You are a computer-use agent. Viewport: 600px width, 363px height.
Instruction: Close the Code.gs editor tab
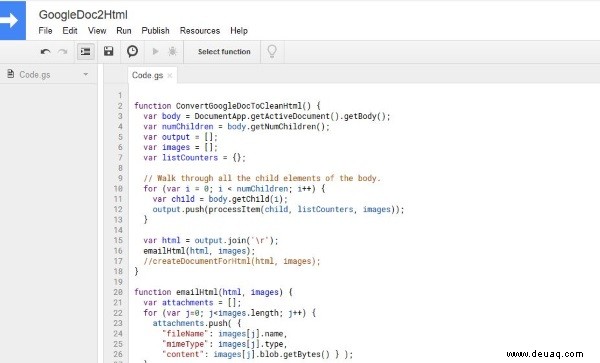click(x=170, y=75)
